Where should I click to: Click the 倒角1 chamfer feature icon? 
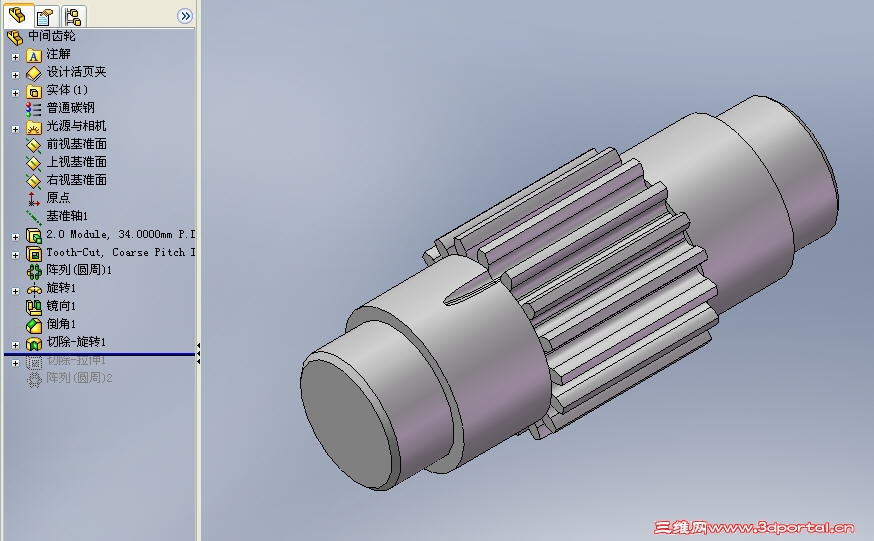coord(33,325)
